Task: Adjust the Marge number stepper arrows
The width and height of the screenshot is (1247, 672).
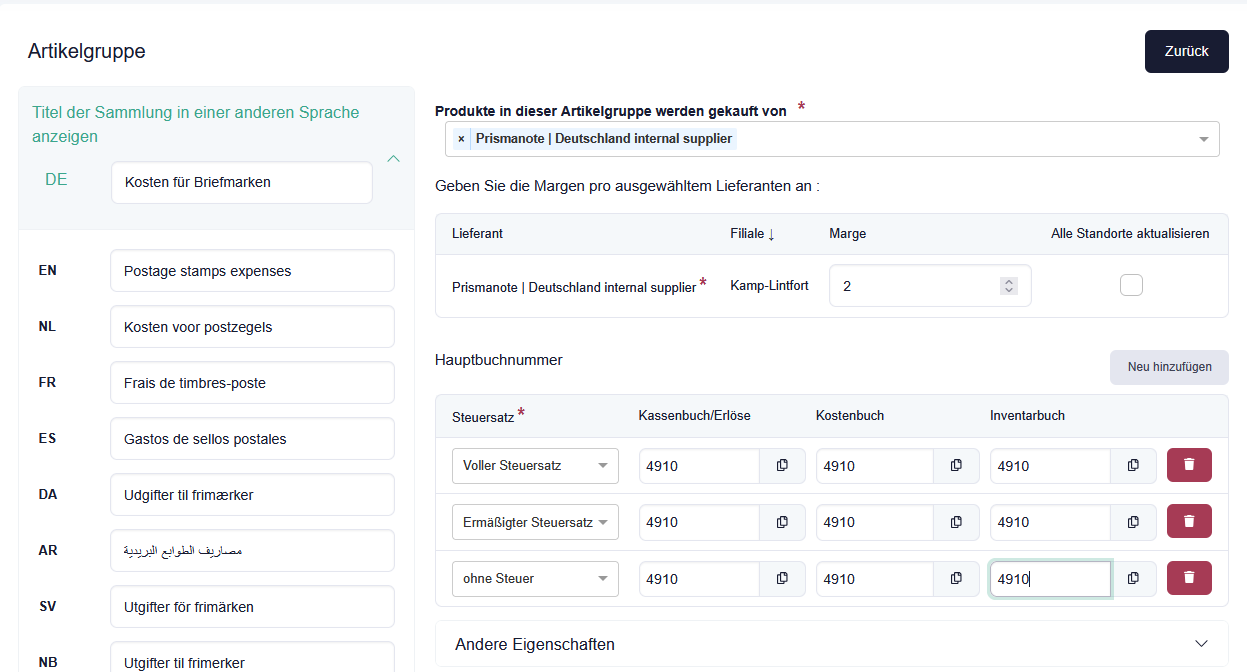Action: pyautogui.click(x=1008, y=286)
